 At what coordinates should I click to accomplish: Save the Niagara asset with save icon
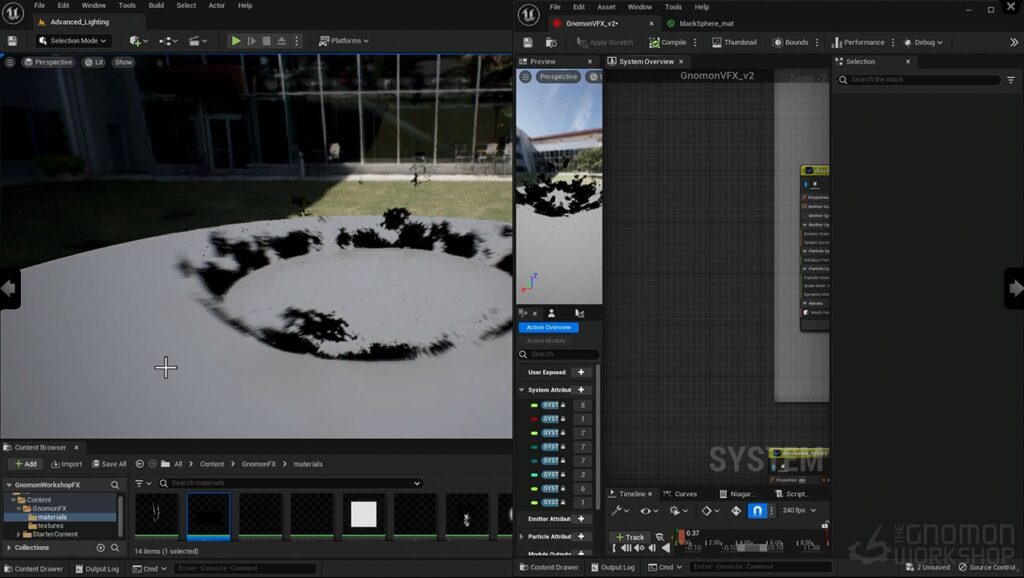pyautogui.click(x=528, y=42)
